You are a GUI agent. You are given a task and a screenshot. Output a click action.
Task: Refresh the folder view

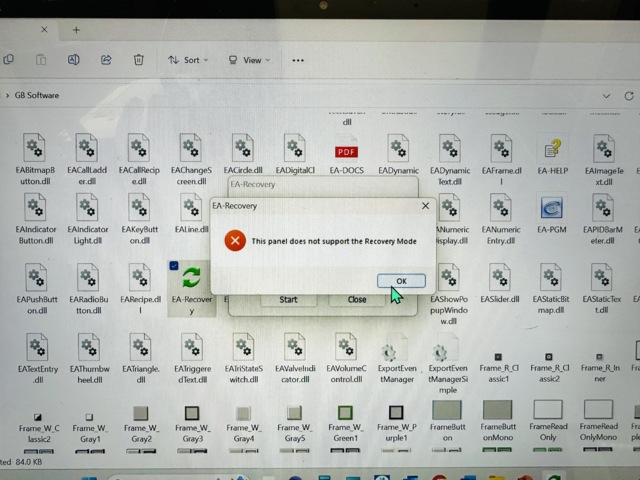pyautogui.click(x=629, y=96)
